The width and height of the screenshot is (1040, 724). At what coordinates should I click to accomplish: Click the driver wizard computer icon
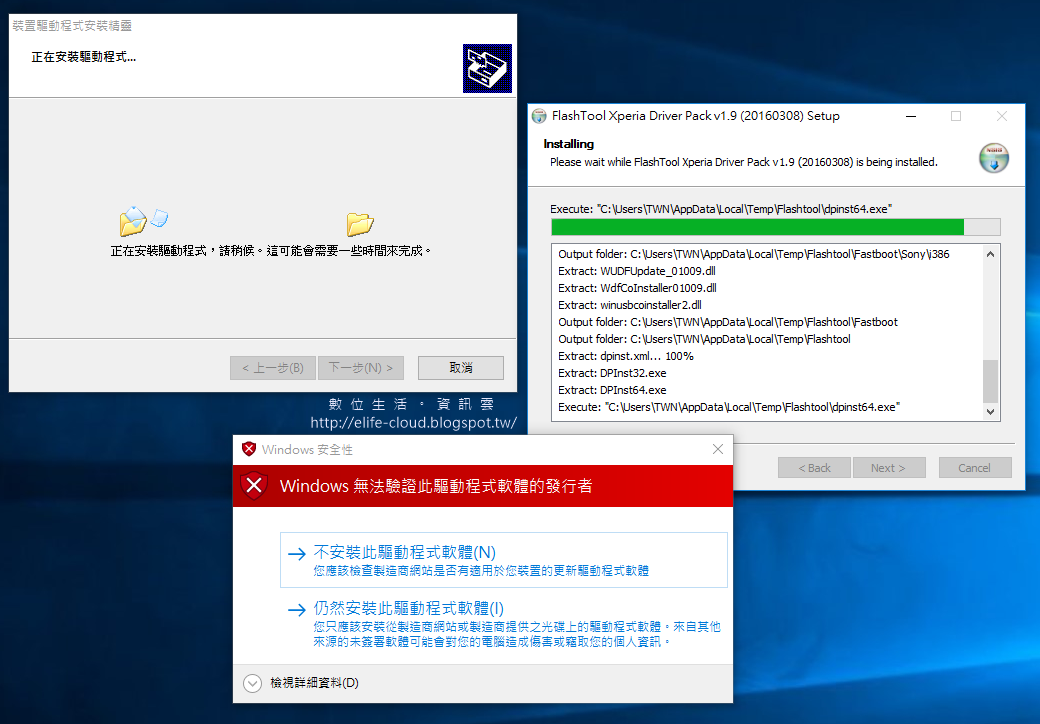coord(488,68)
